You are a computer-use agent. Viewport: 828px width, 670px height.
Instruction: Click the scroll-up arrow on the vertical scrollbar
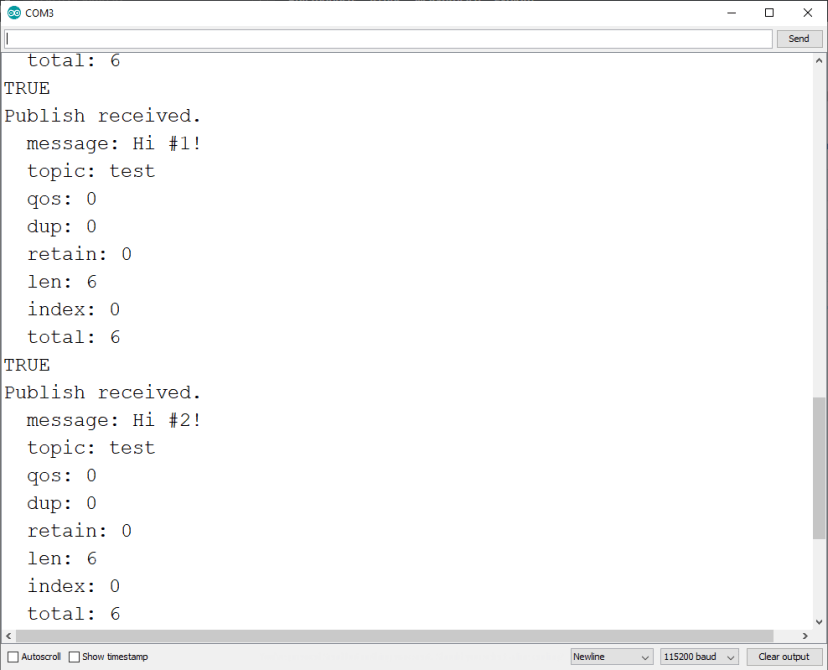819,60
